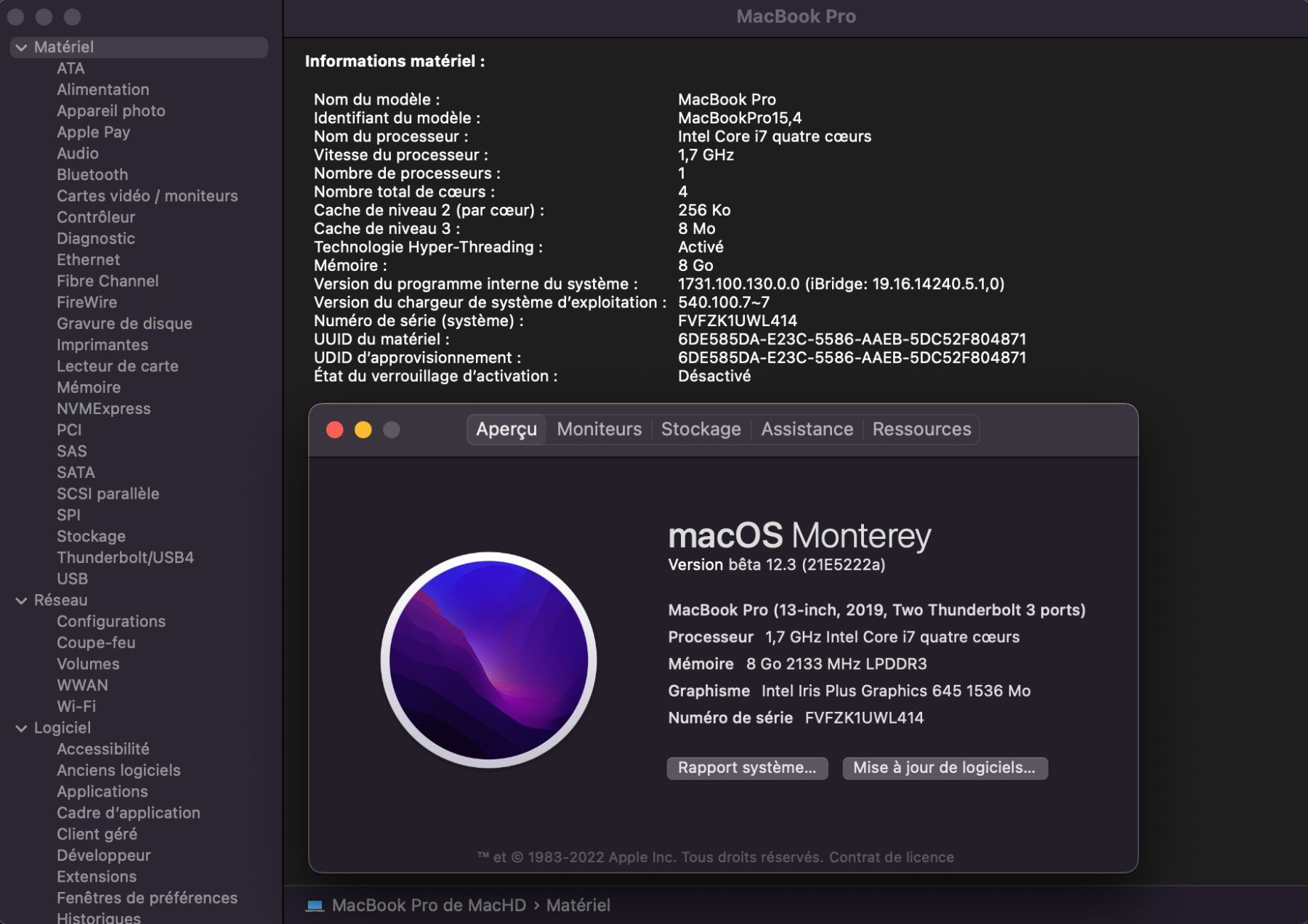Screen dimensions: 1308x924
Task: Select Audio in the sidebar
Action: pyautogui.click(x=78, y=153)
